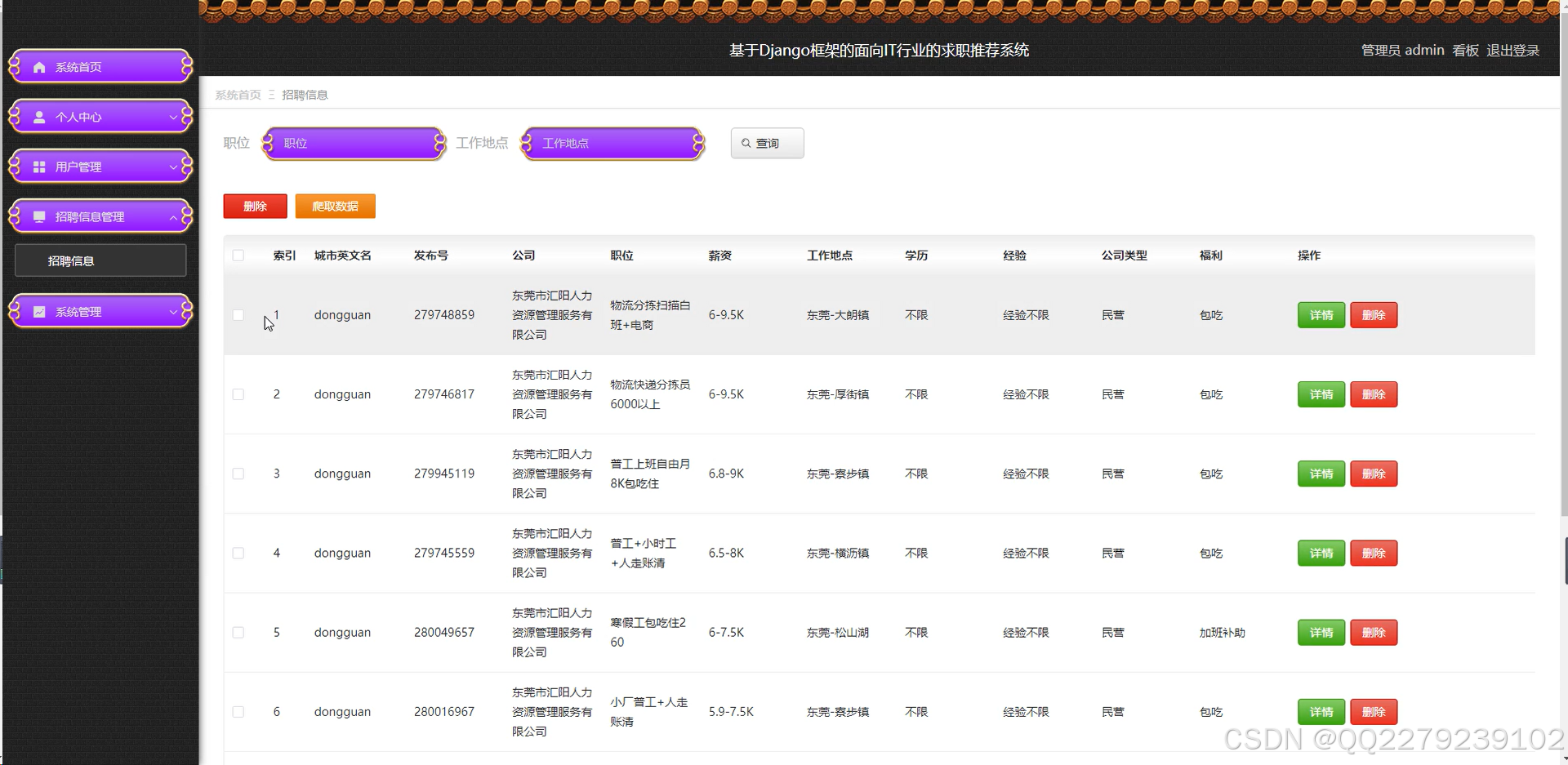Click the 工作地点 column header
Screen dimensions: 1568x765
pos(830,256)
